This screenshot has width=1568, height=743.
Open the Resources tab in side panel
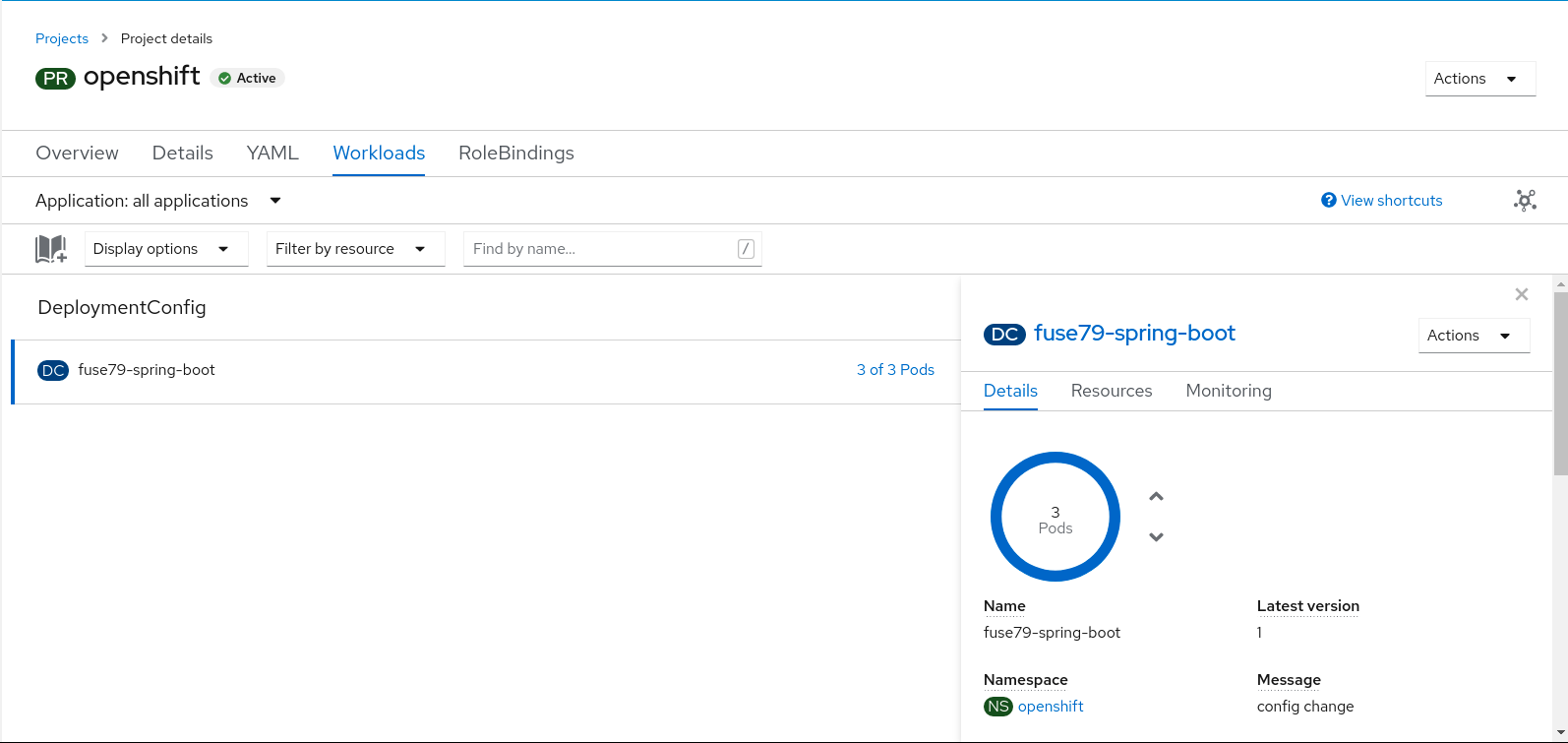(1112, 391)
